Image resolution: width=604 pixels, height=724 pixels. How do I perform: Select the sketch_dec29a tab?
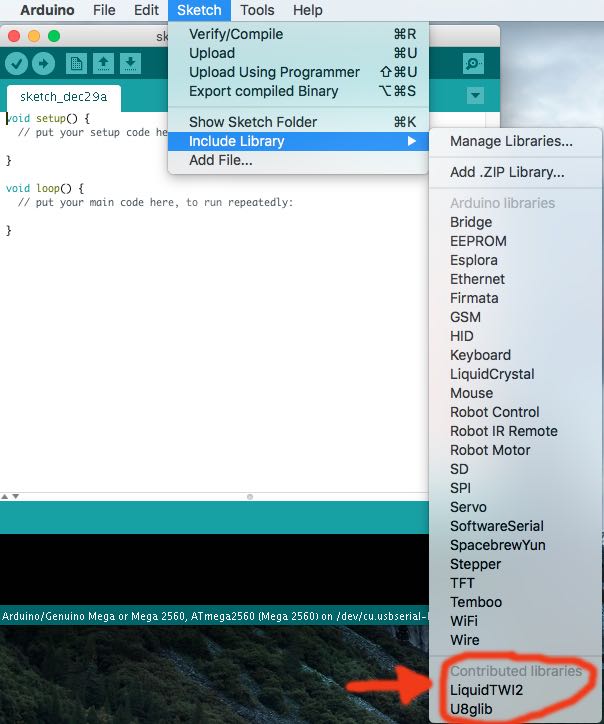(x=63, y=98)
